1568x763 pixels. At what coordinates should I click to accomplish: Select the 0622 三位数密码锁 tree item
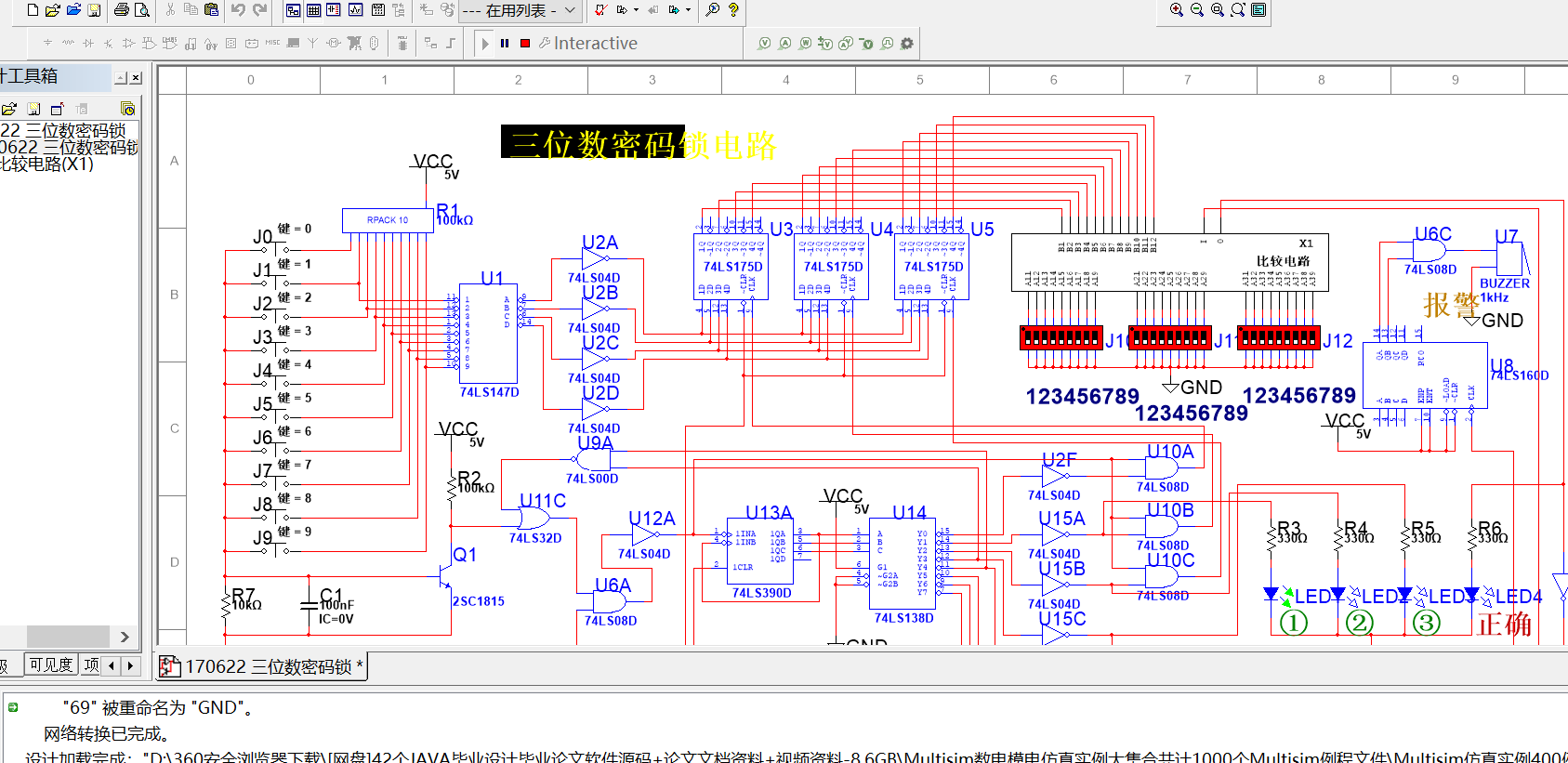click(69, 147)
